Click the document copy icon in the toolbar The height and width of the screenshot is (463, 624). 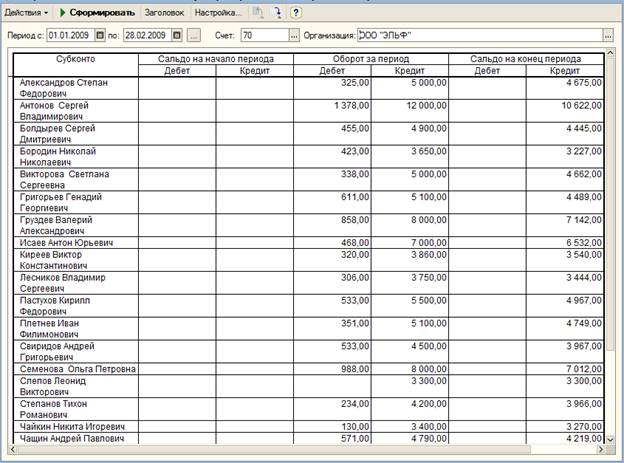[258, 13]
